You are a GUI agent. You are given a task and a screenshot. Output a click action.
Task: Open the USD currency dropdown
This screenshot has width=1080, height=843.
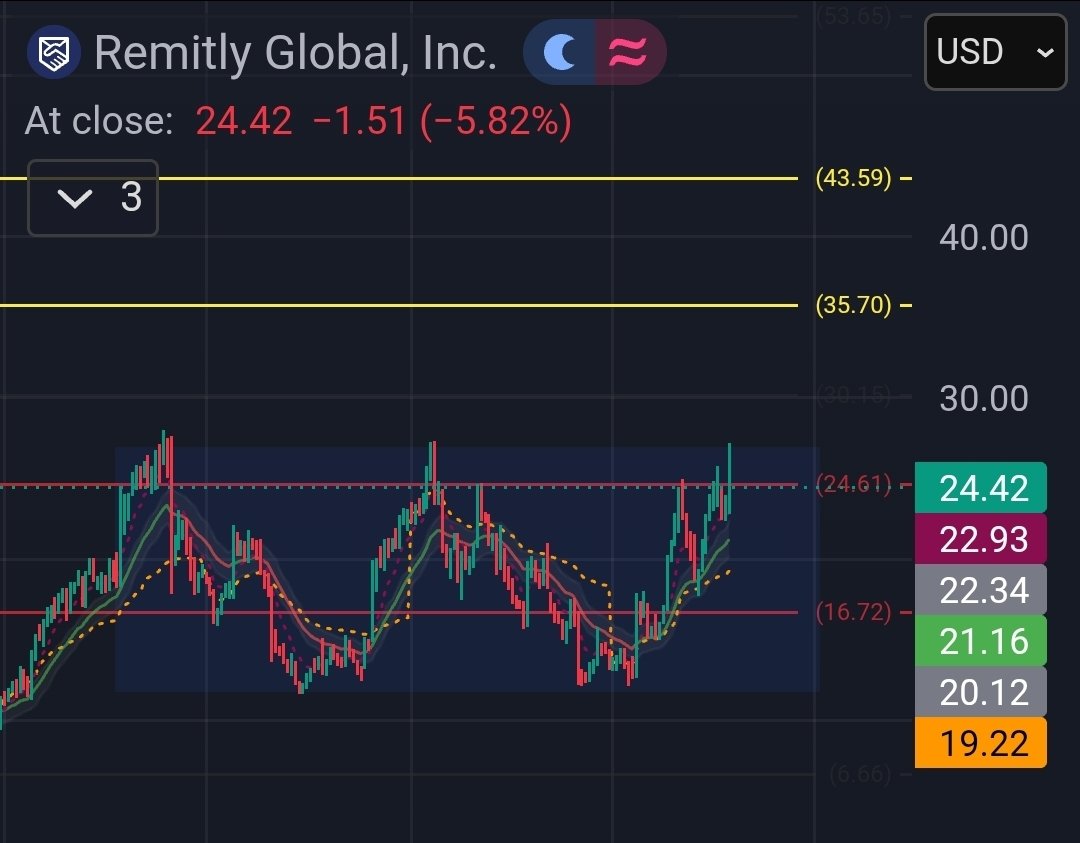click(995, 52)
